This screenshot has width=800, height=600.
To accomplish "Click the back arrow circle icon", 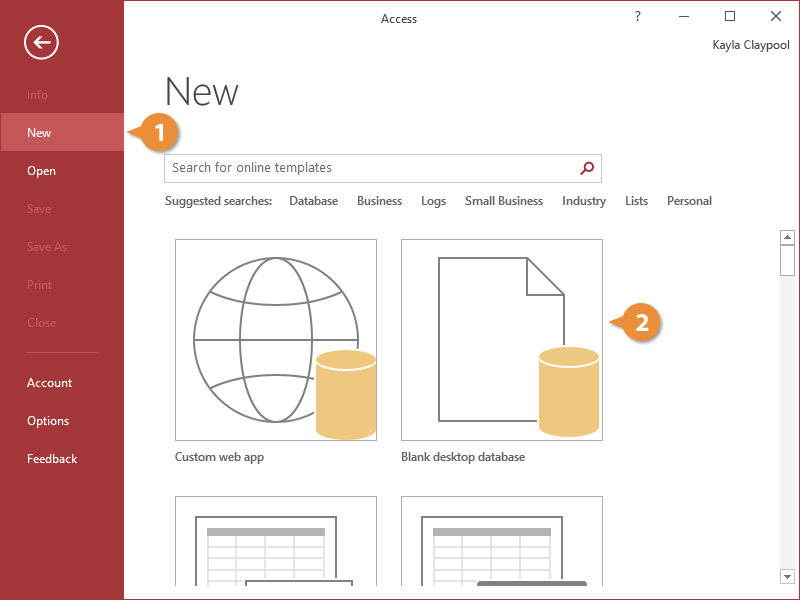I will click(x=42, y=42).
